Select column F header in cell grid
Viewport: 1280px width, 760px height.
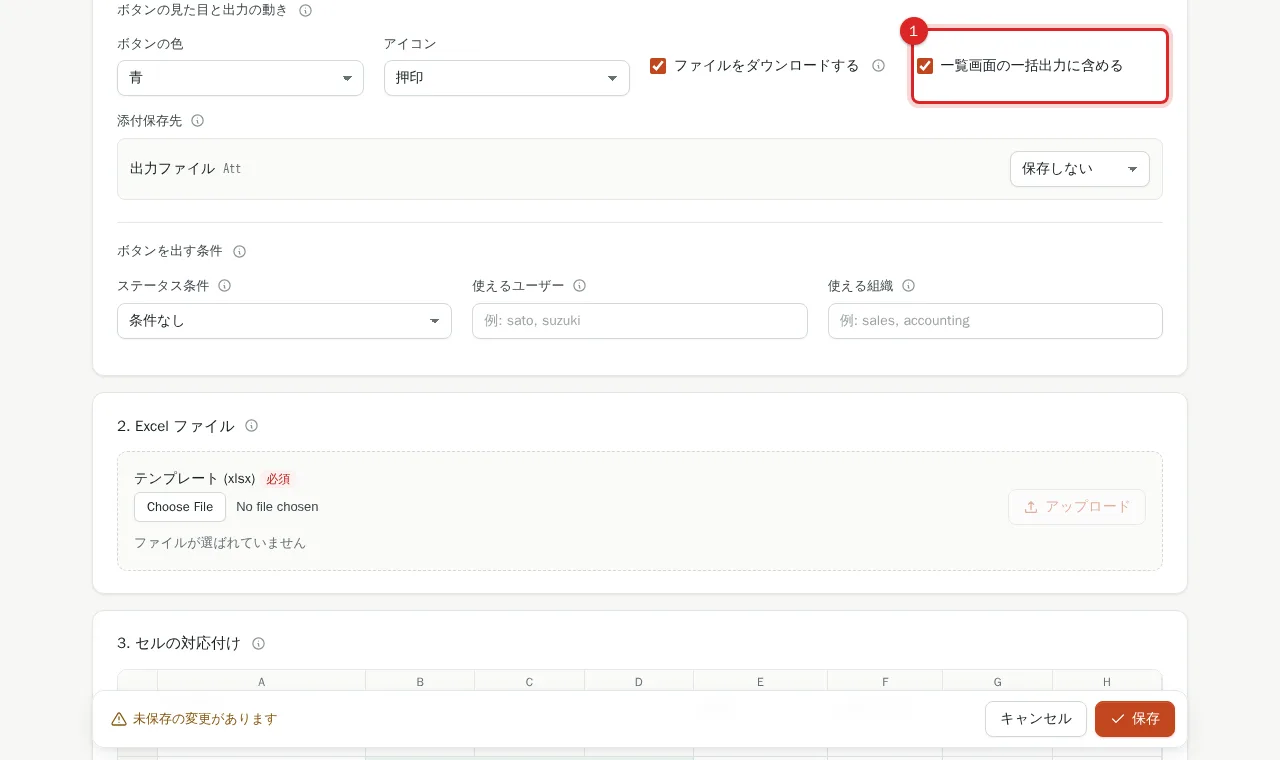pos(885,682)
